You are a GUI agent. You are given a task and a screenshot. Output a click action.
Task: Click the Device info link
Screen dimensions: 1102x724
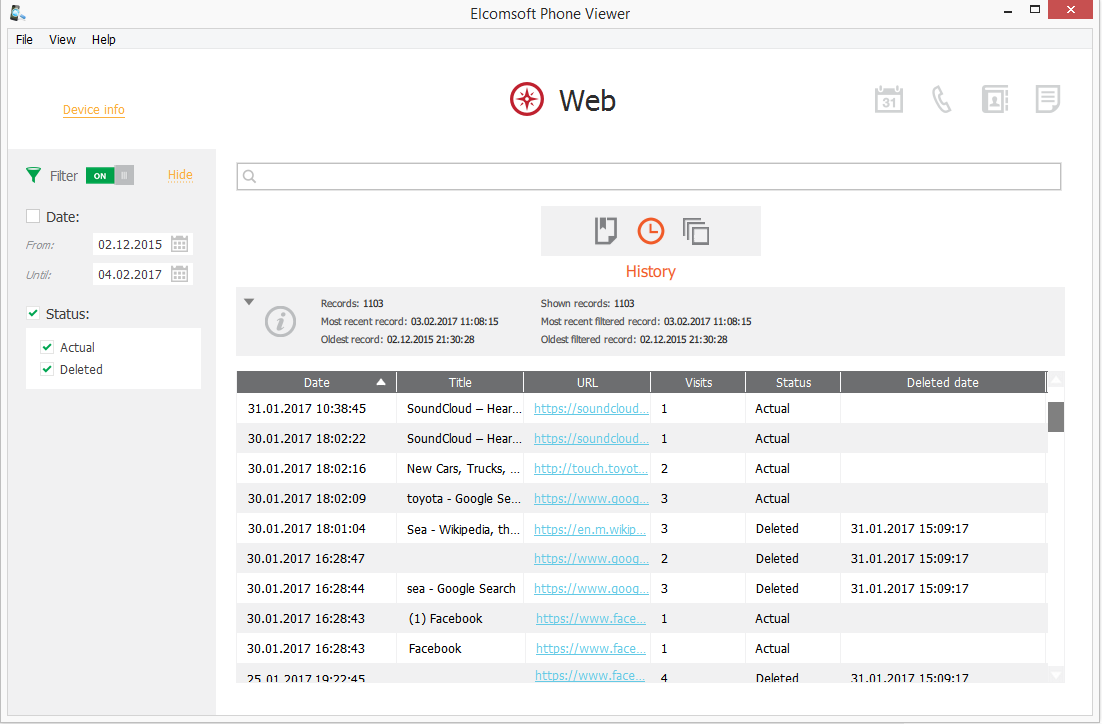click(x=93, y=110)
